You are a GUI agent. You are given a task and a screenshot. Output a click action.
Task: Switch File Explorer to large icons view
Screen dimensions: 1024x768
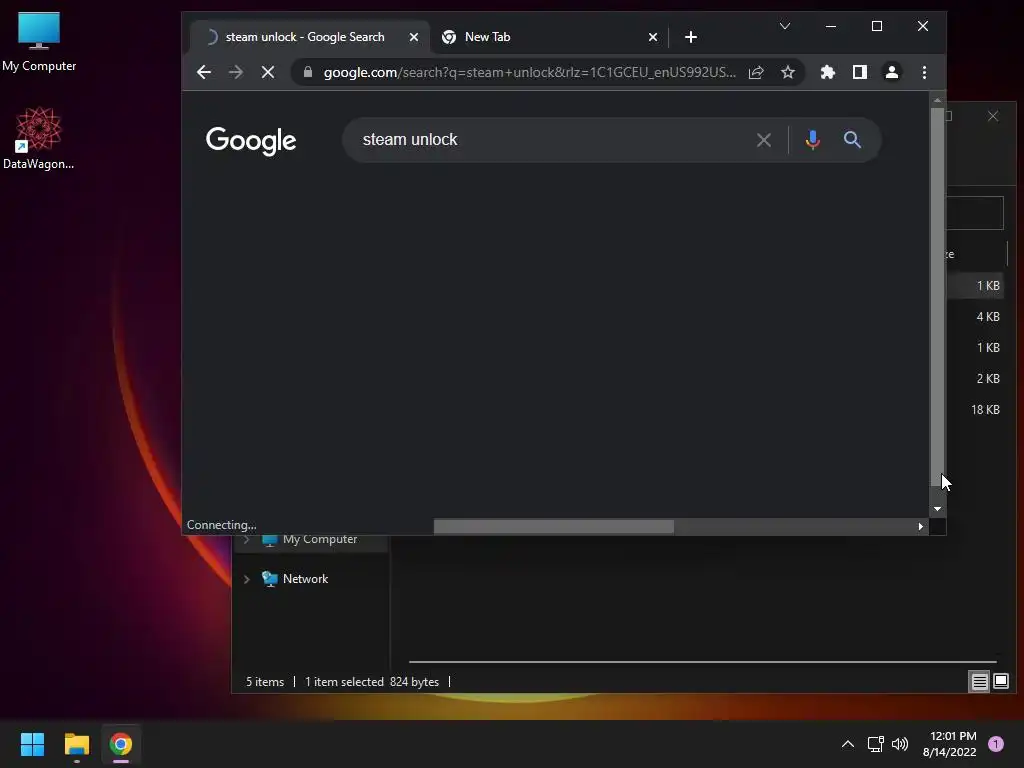coord(1001,682)
